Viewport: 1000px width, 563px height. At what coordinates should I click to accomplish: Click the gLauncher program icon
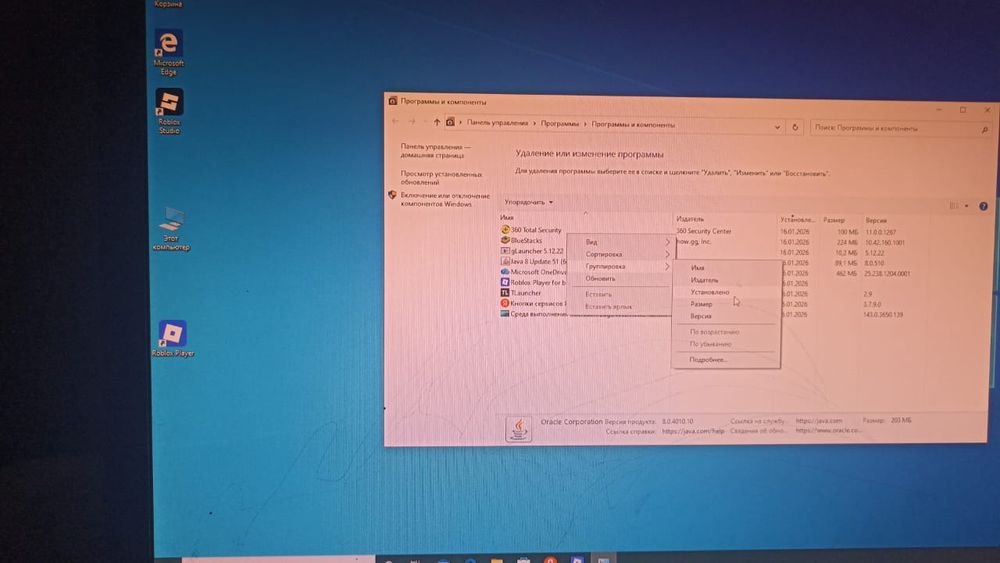click(505, 251)
